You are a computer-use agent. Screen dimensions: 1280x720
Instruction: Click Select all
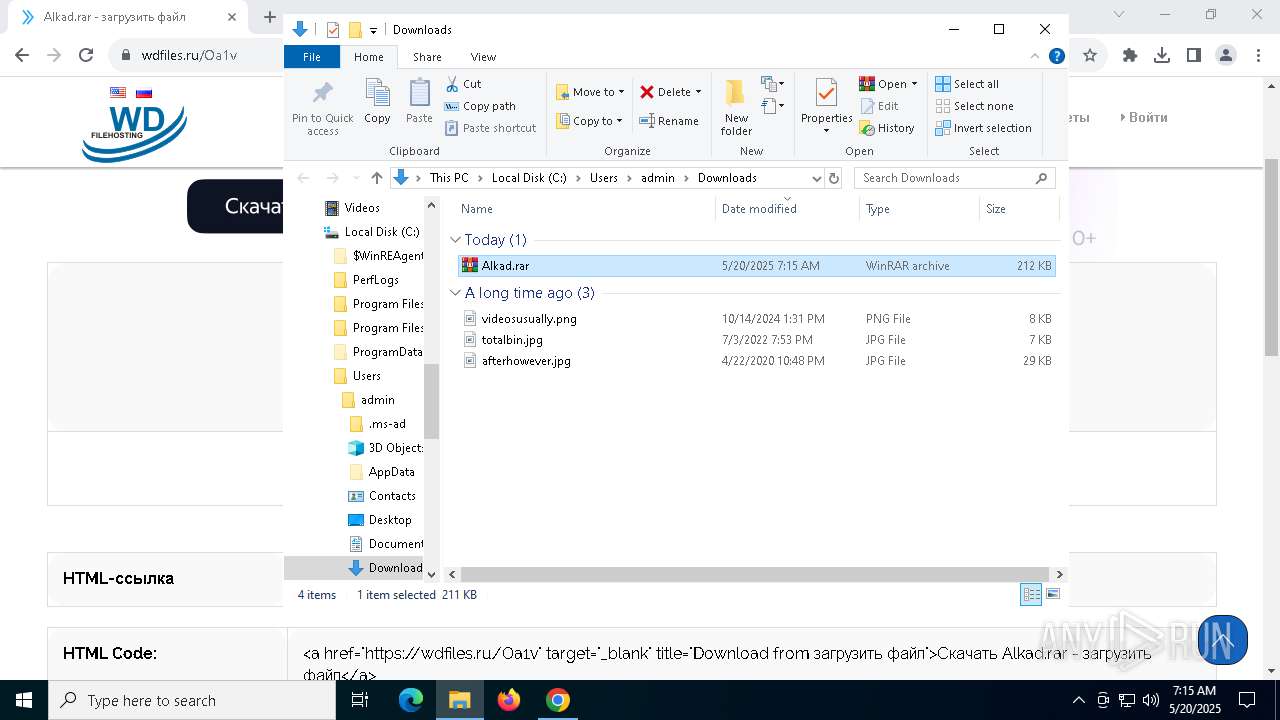coord(967,84)
